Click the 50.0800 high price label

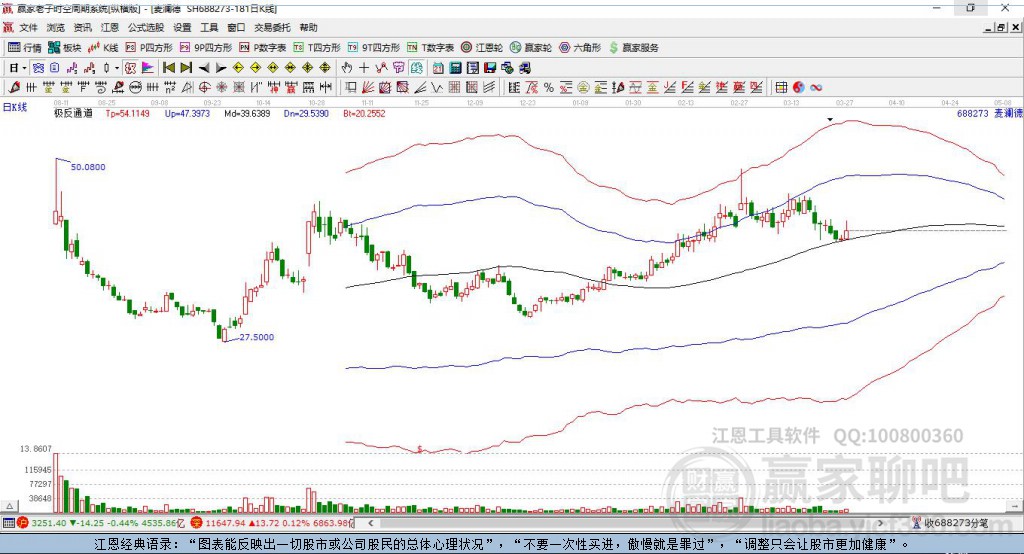click(88, 167)
